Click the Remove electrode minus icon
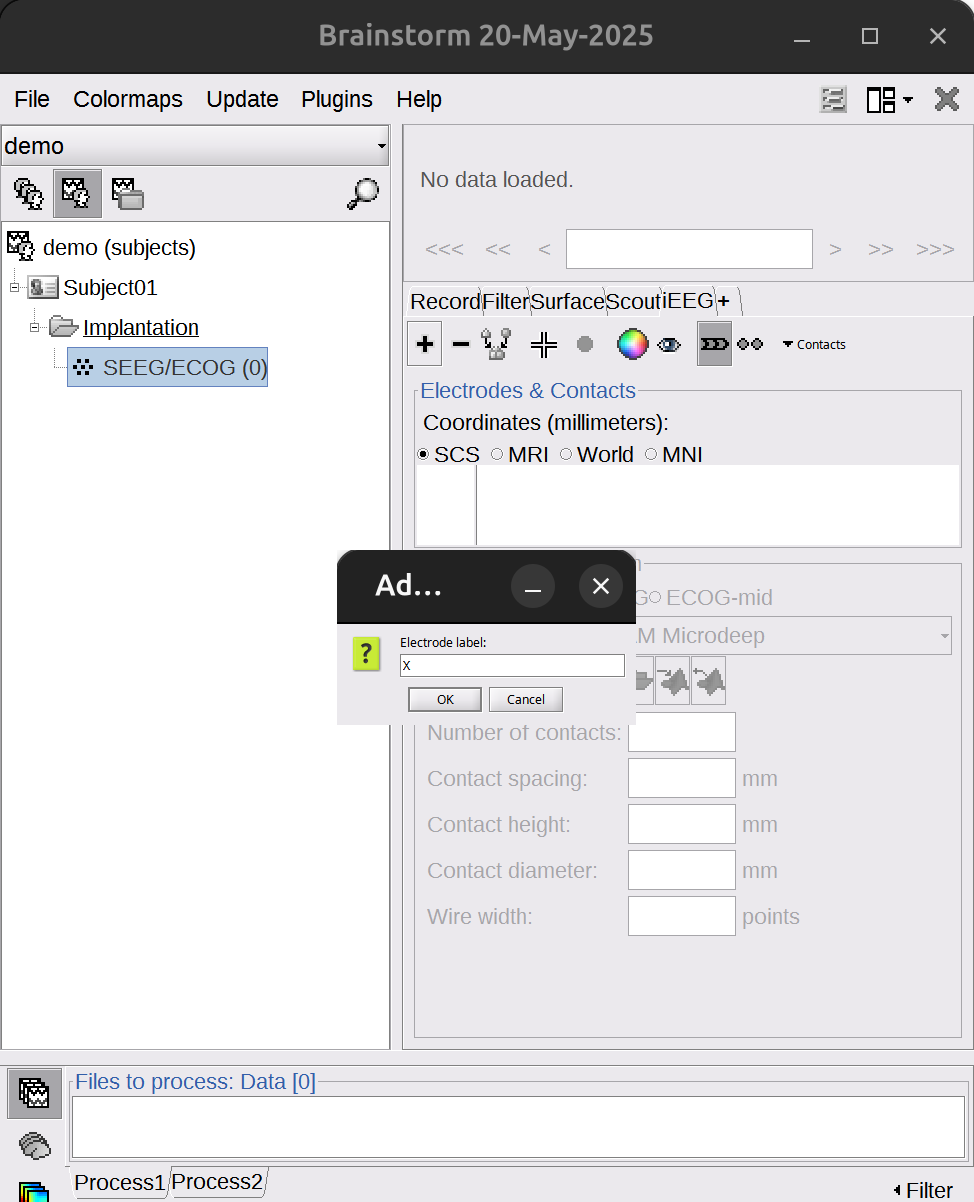 [x=460, y=344]
